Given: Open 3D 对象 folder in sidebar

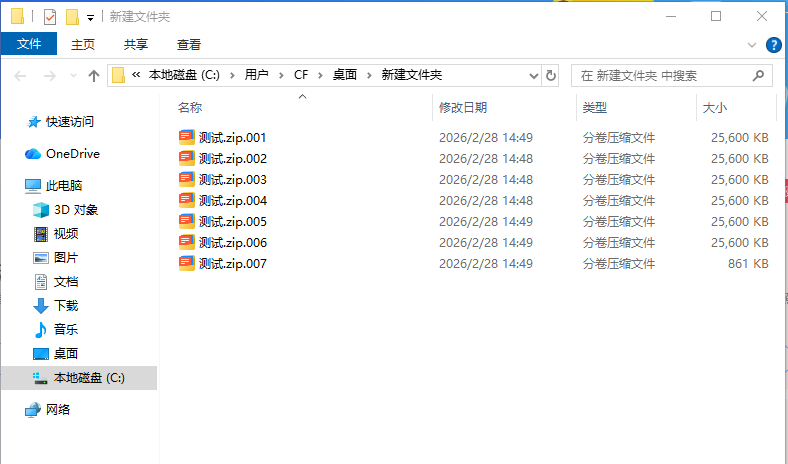Looking at the screenshot, I should click(76, 210).
